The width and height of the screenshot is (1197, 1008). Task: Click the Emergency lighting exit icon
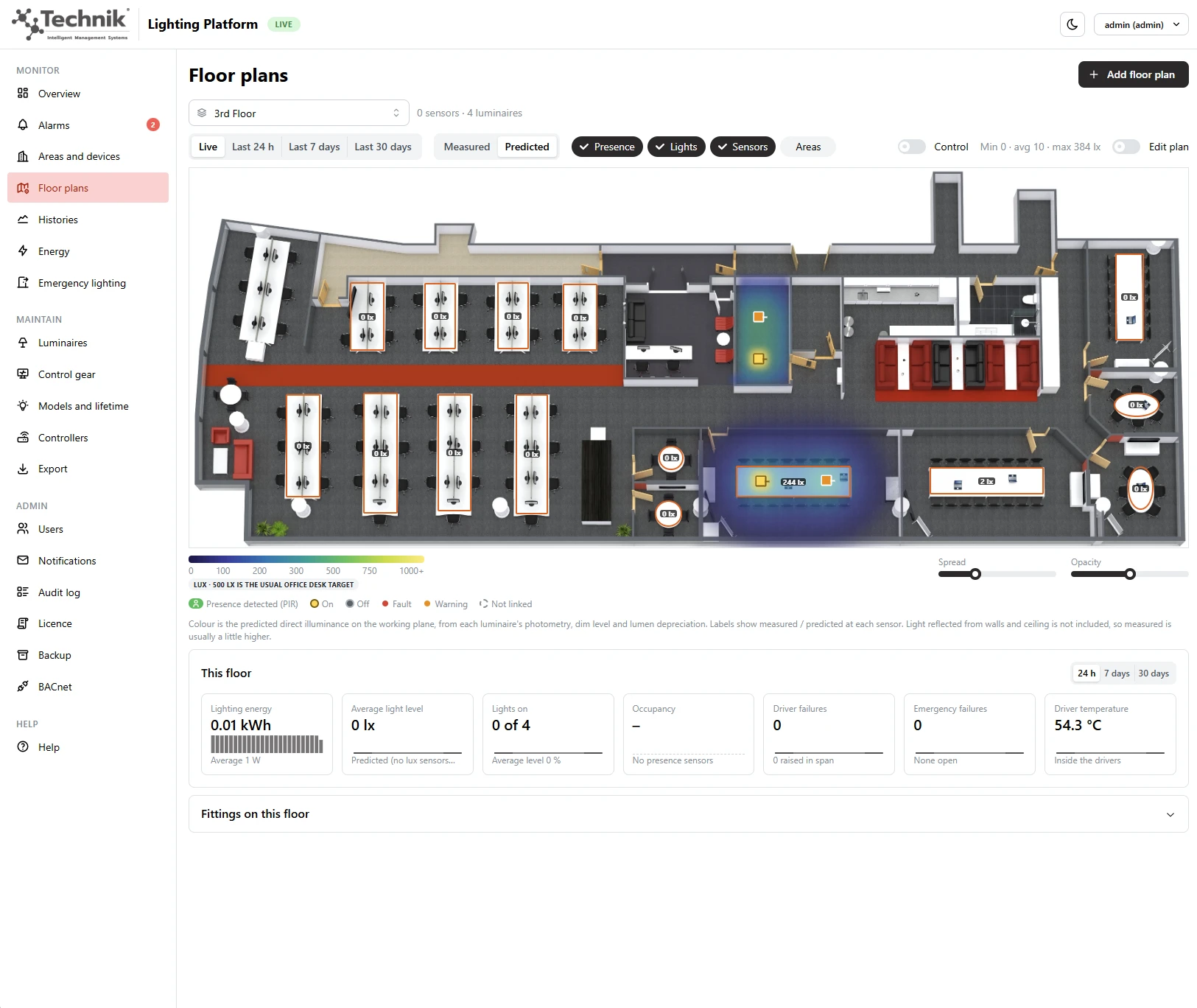23,283
